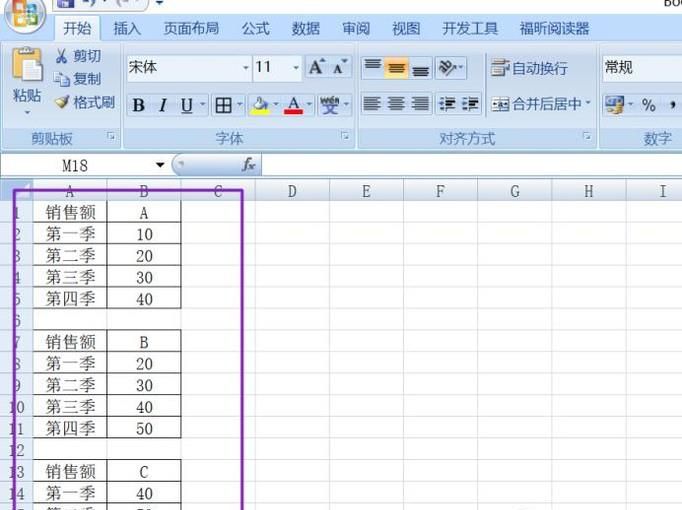Switch to the 插入 tab
Screen dimensions: 682x510
pos(127,29)
